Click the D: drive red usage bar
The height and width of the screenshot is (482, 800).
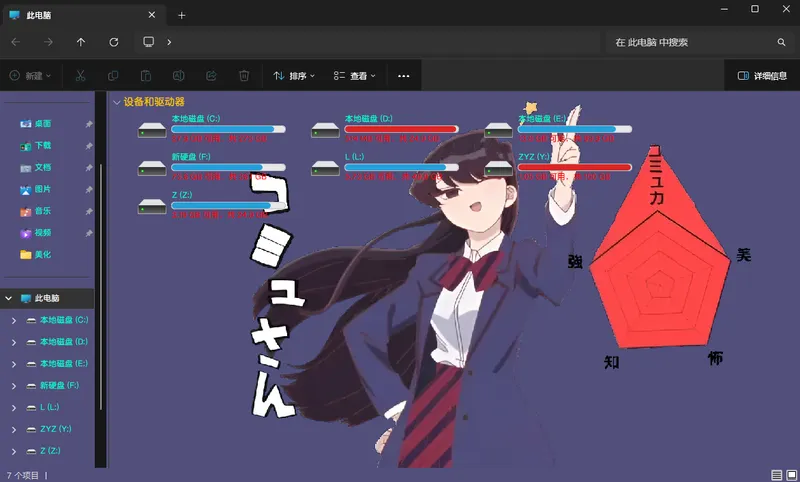[x=402, y=129]
